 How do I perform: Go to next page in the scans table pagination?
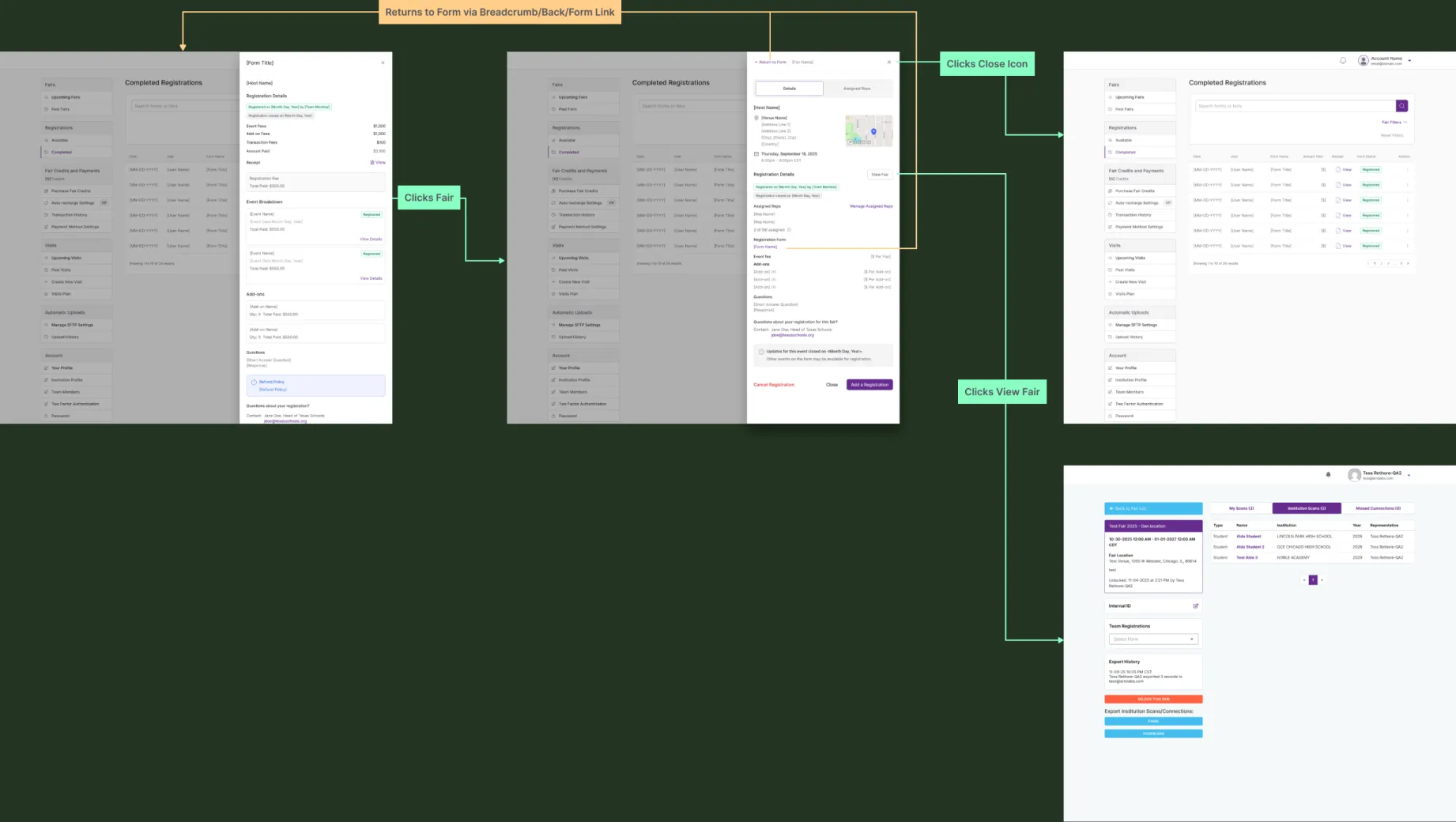(x=1322, y=580)
